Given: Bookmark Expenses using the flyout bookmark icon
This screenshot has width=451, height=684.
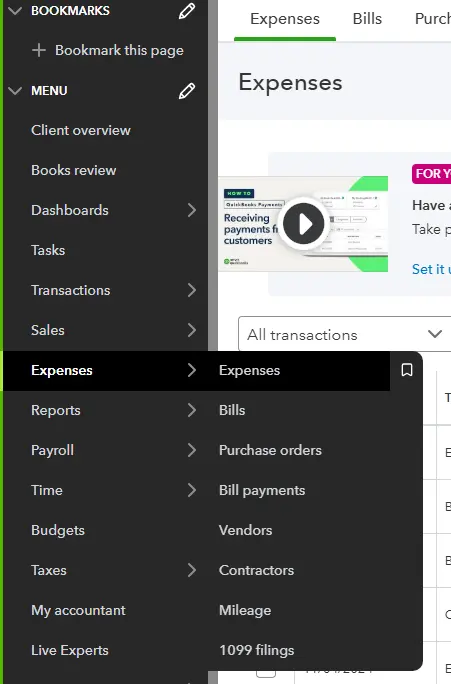Looking at the screenshot, I should pos(407,370).
